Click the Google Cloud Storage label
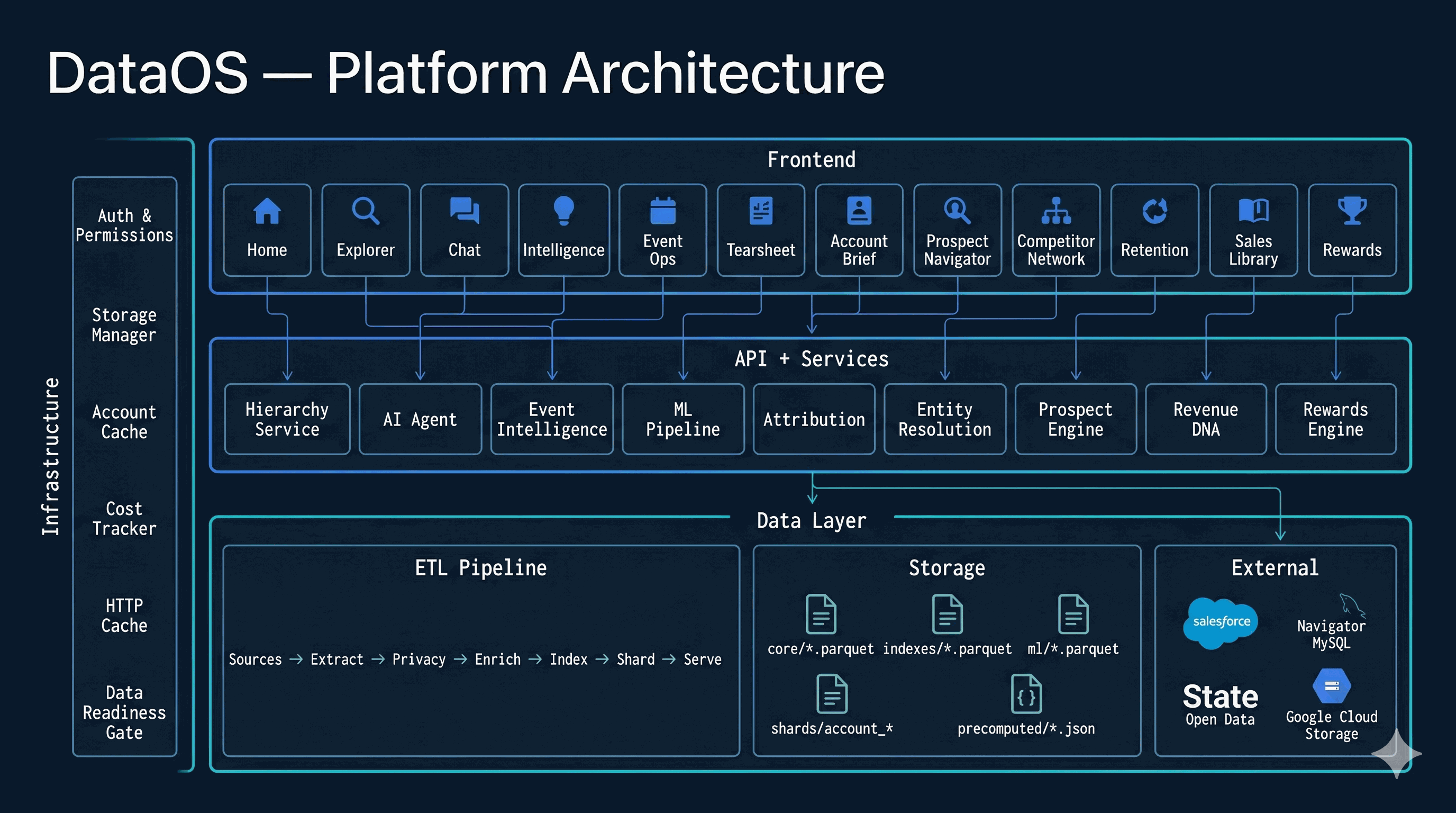The image size is (1456, 813). tap(1332, 725)
